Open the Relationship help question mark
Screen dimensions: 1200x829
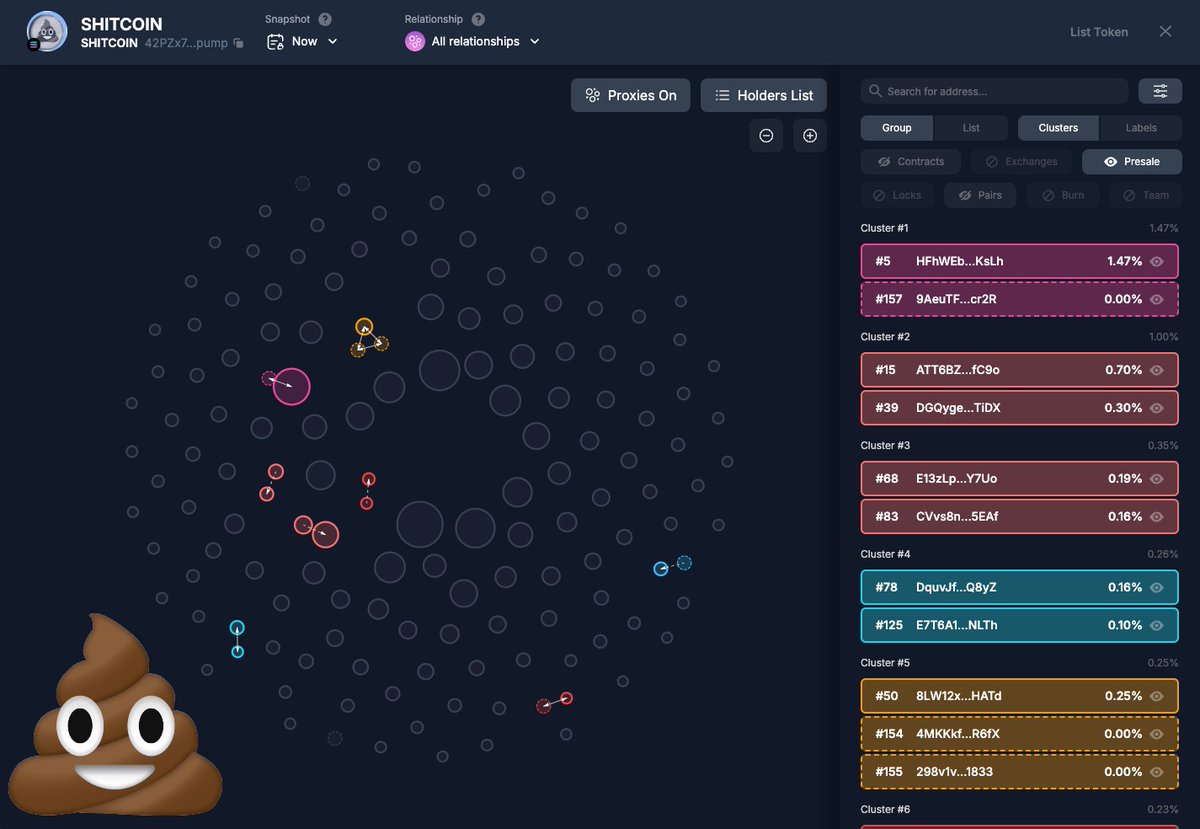click(478, 19)
